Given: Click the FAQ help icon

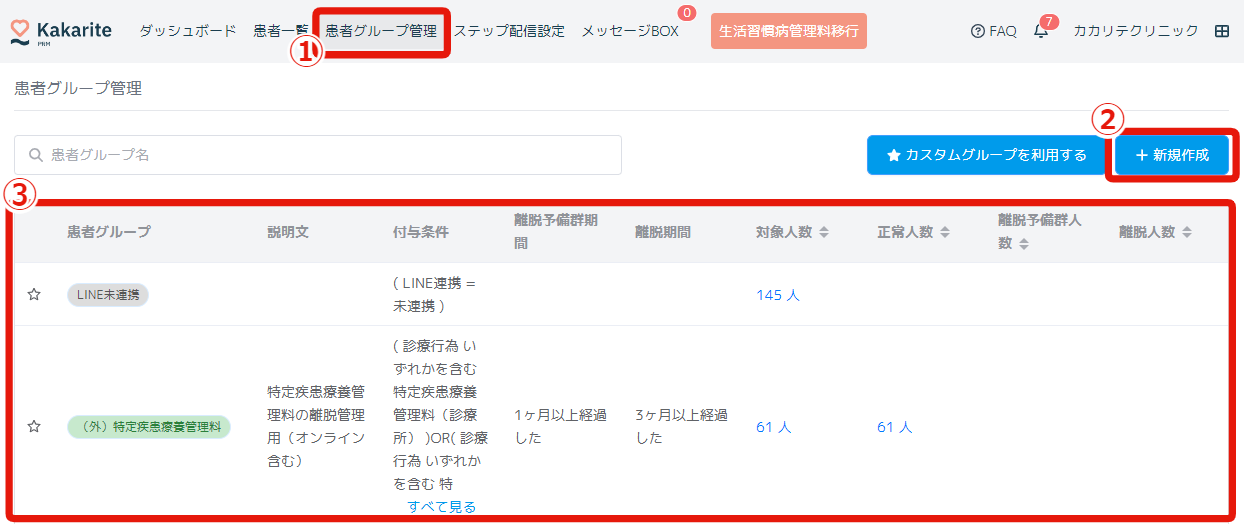Looking at the screenshot, I should click(978, 31).
